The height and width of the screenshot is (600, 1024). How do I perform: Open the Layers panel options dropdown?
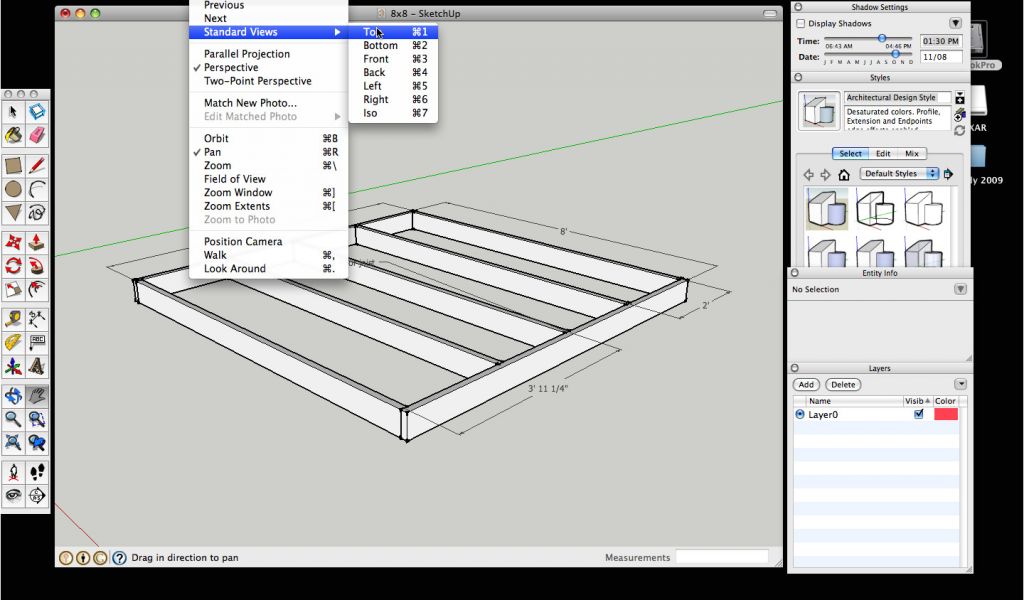[x=961, y=384]
